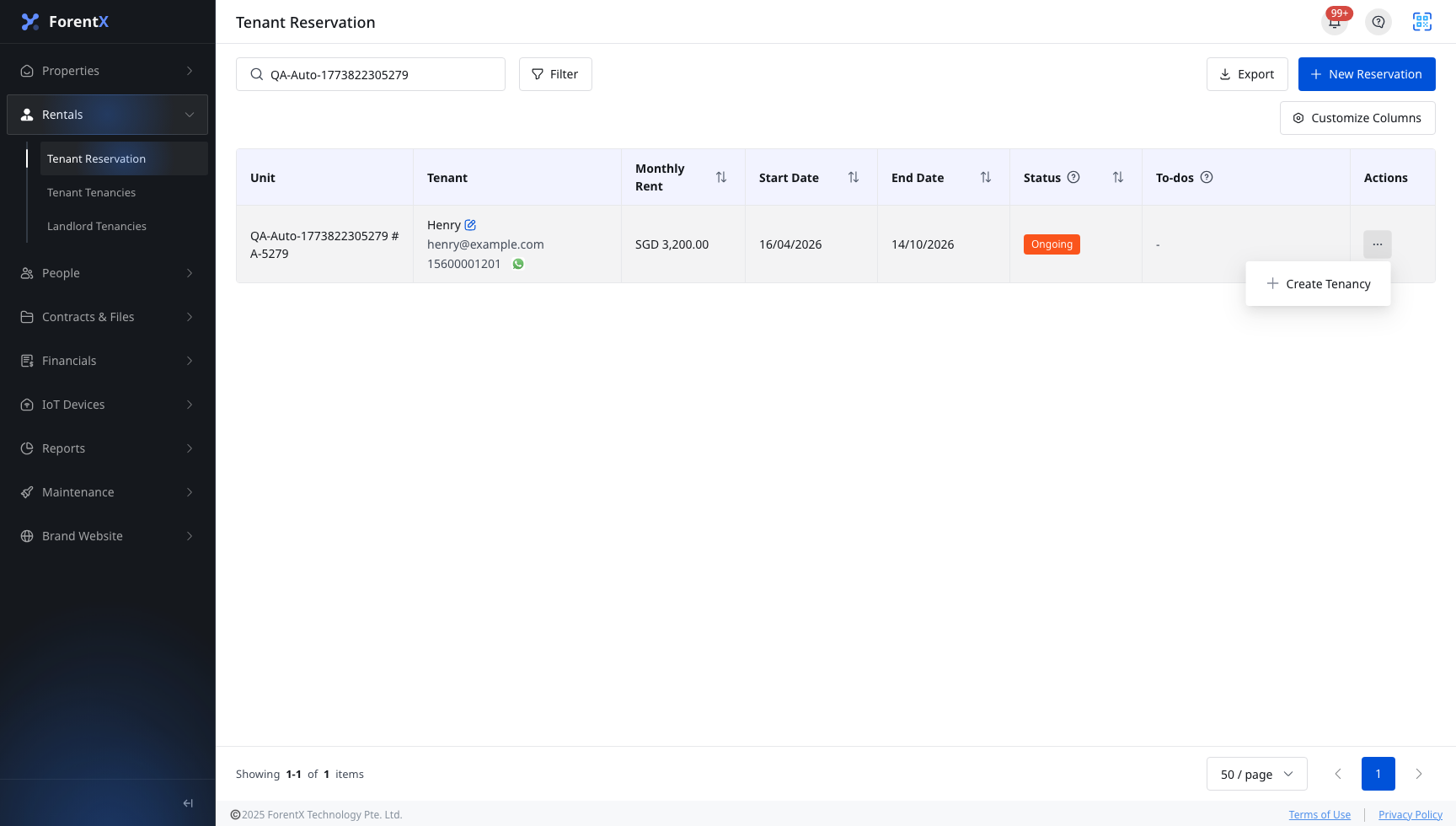Screen dimensions: 1456x826
Task: Collapse the Rentals menu
Action: pos(108,115)
